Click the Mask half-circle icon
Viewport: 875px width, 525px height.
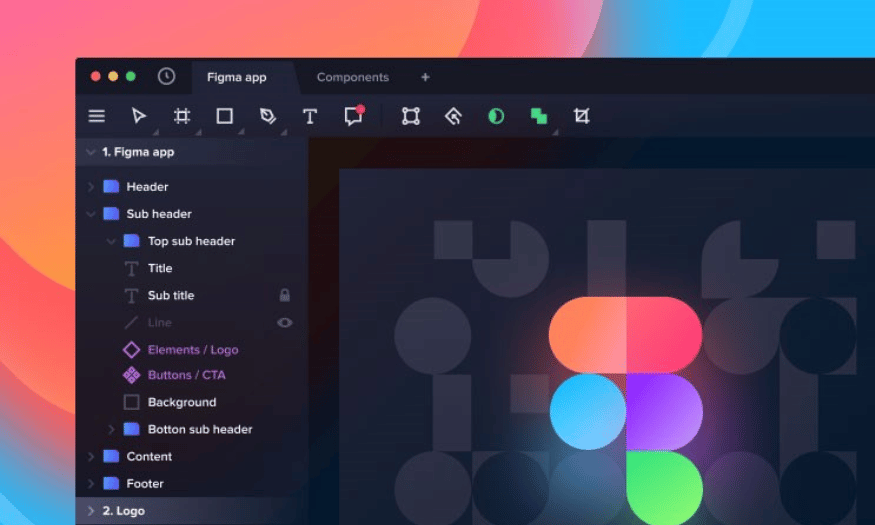[x=496, y=116]
